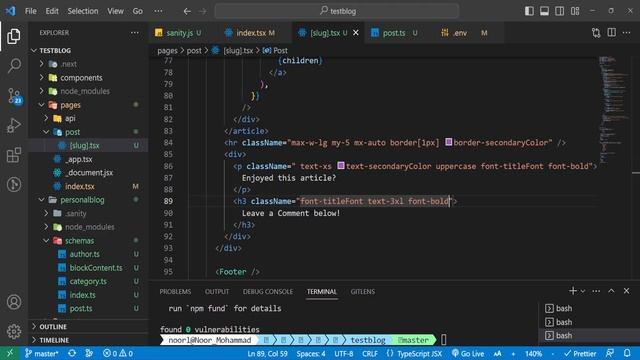
Task: Click the master branch in status bar
Action: pos(42,353)
